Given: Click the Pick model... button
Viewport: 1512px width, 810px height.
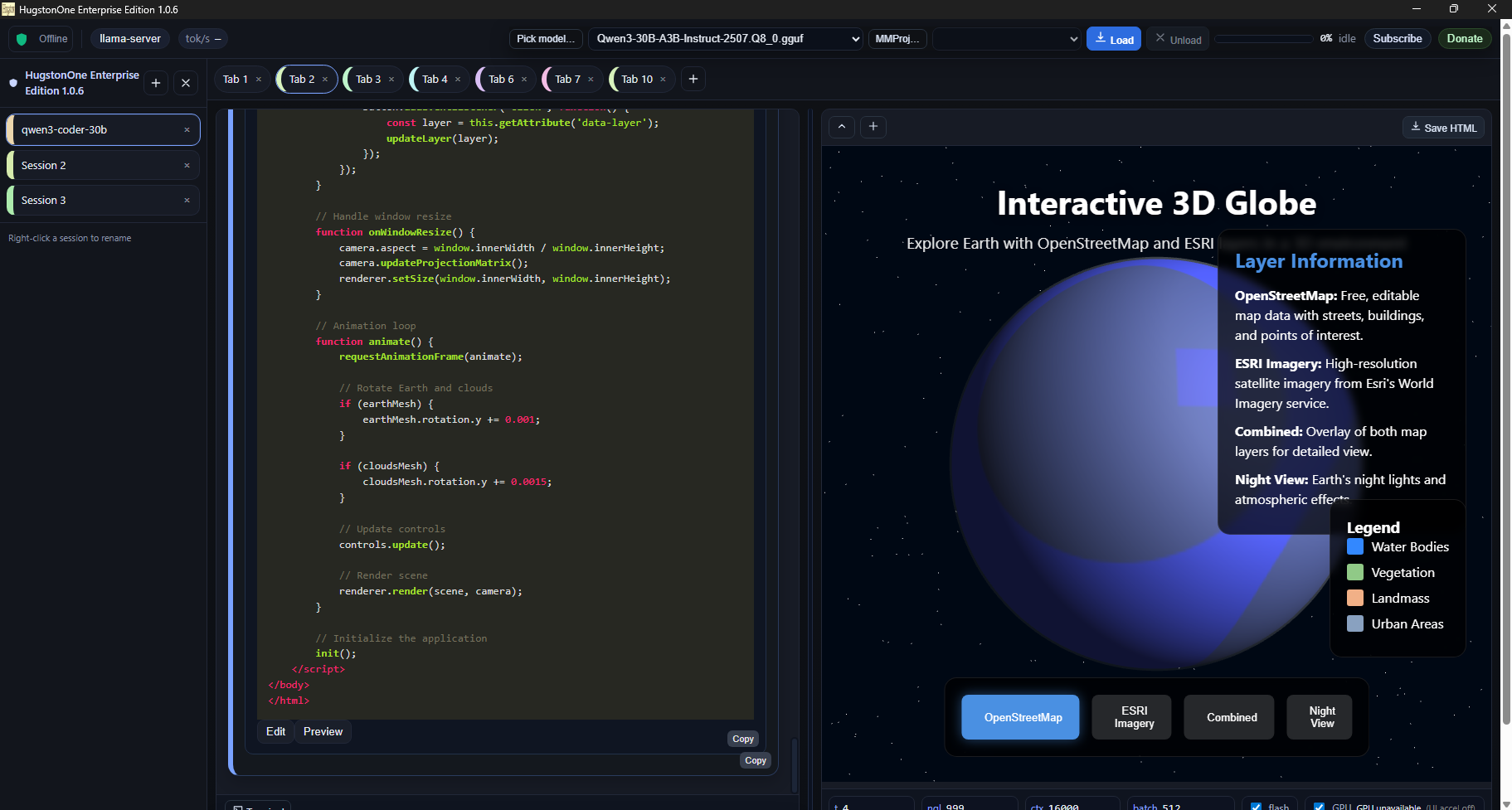Looking at the screenshot, I should click(546, 39).
